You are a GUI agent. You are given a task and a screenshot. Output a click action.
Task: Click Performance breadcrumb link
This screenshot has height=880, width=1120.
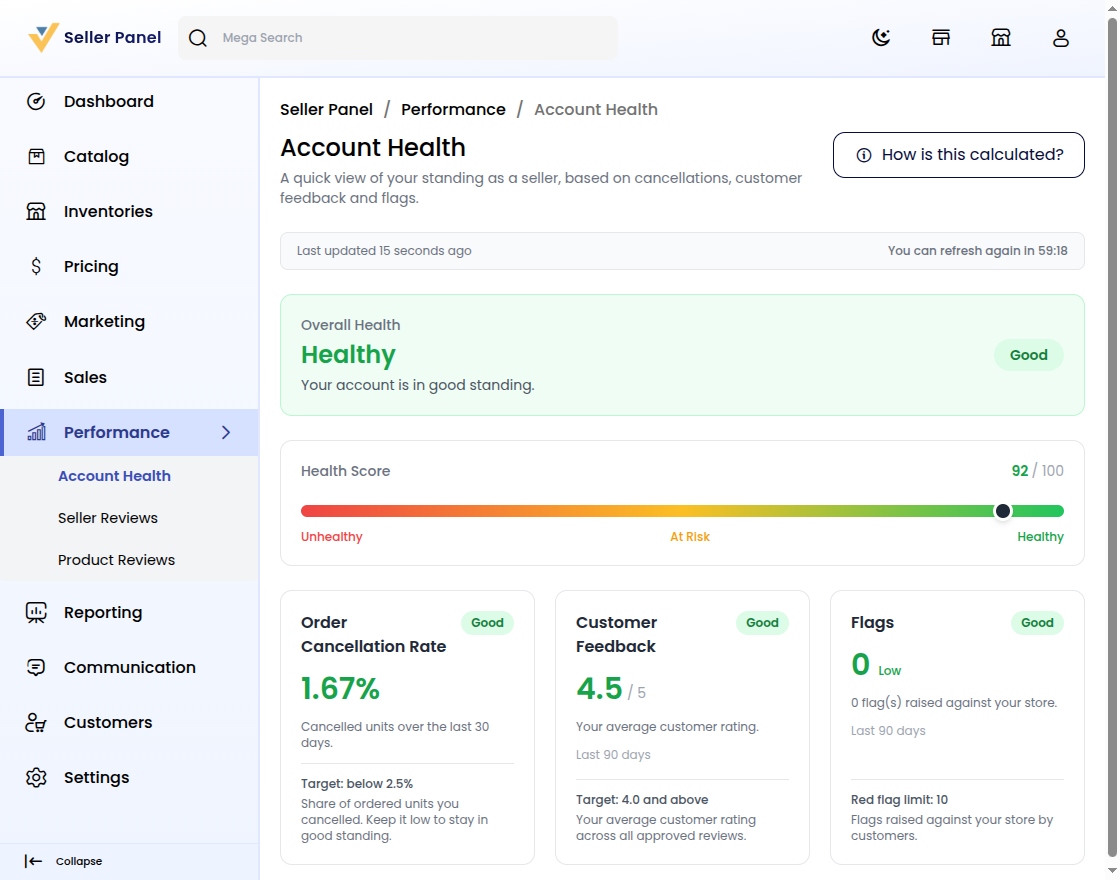(x=453, y=109)
